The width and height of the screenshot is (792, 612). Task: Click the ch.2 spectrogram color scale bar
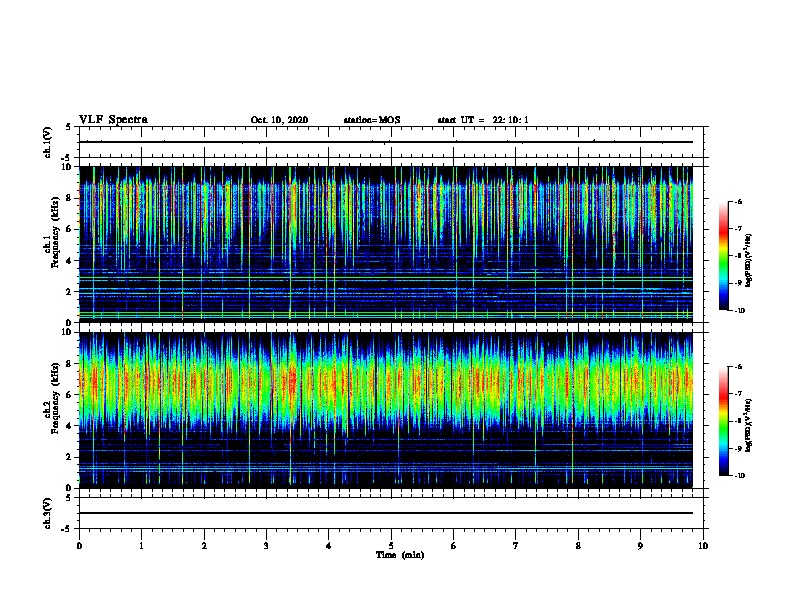tap(723, 421)
